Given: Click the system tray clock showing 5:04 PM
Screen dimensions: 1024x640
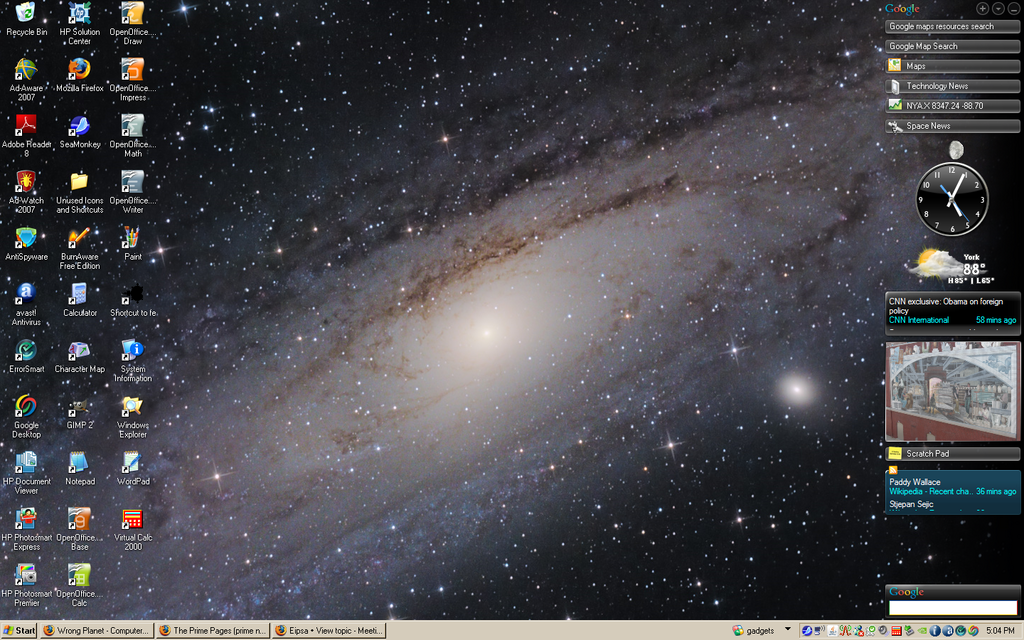Looking at the screenshot, I should point(1000,631).
